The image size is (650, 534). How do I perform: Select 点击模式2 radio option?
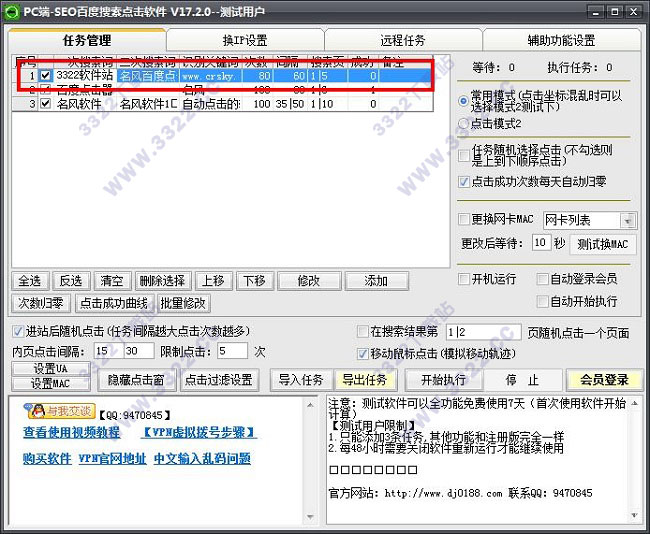(x=464, y=124)
